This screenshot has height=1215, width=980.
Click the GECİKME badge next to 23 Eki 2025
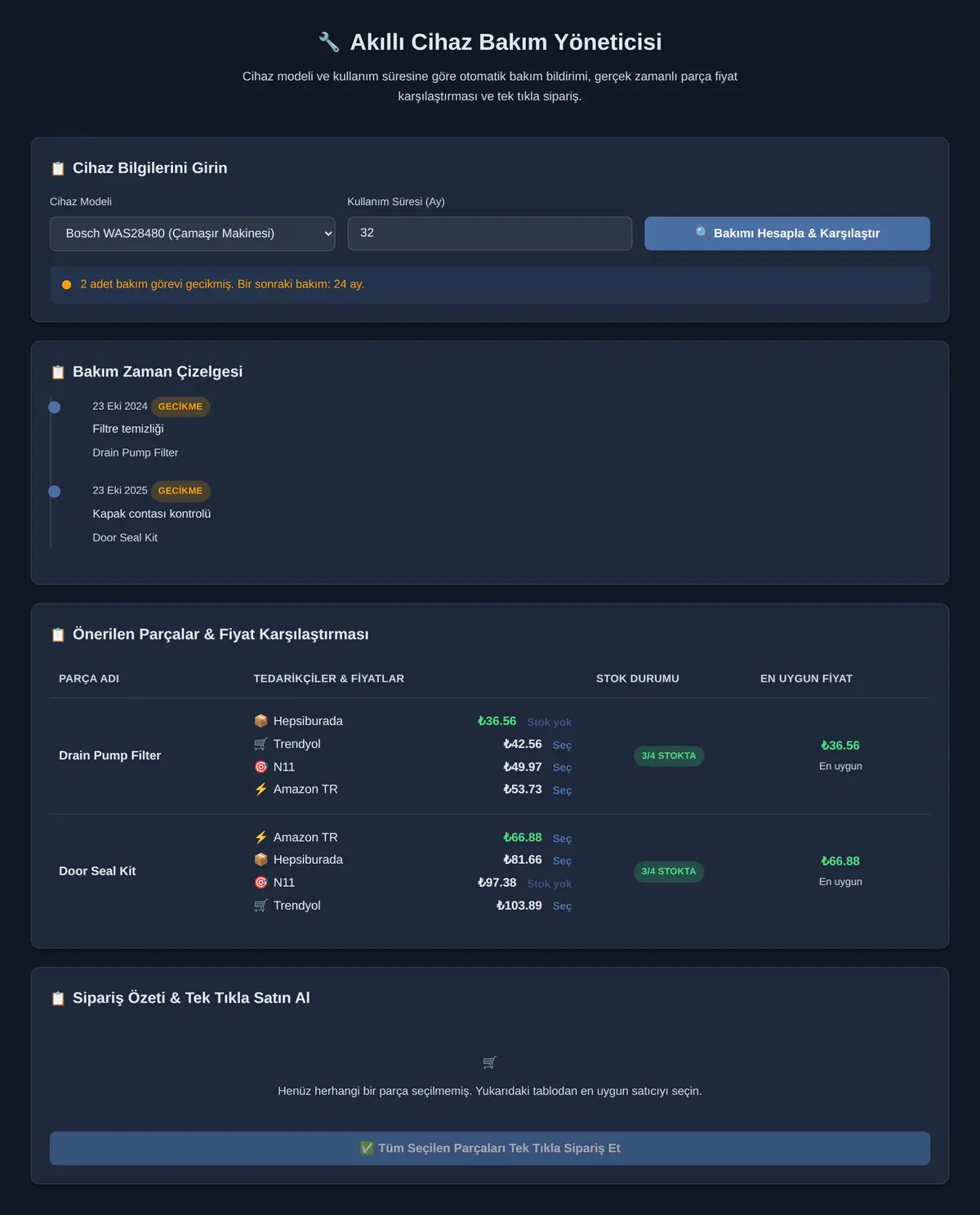[180, 491]
